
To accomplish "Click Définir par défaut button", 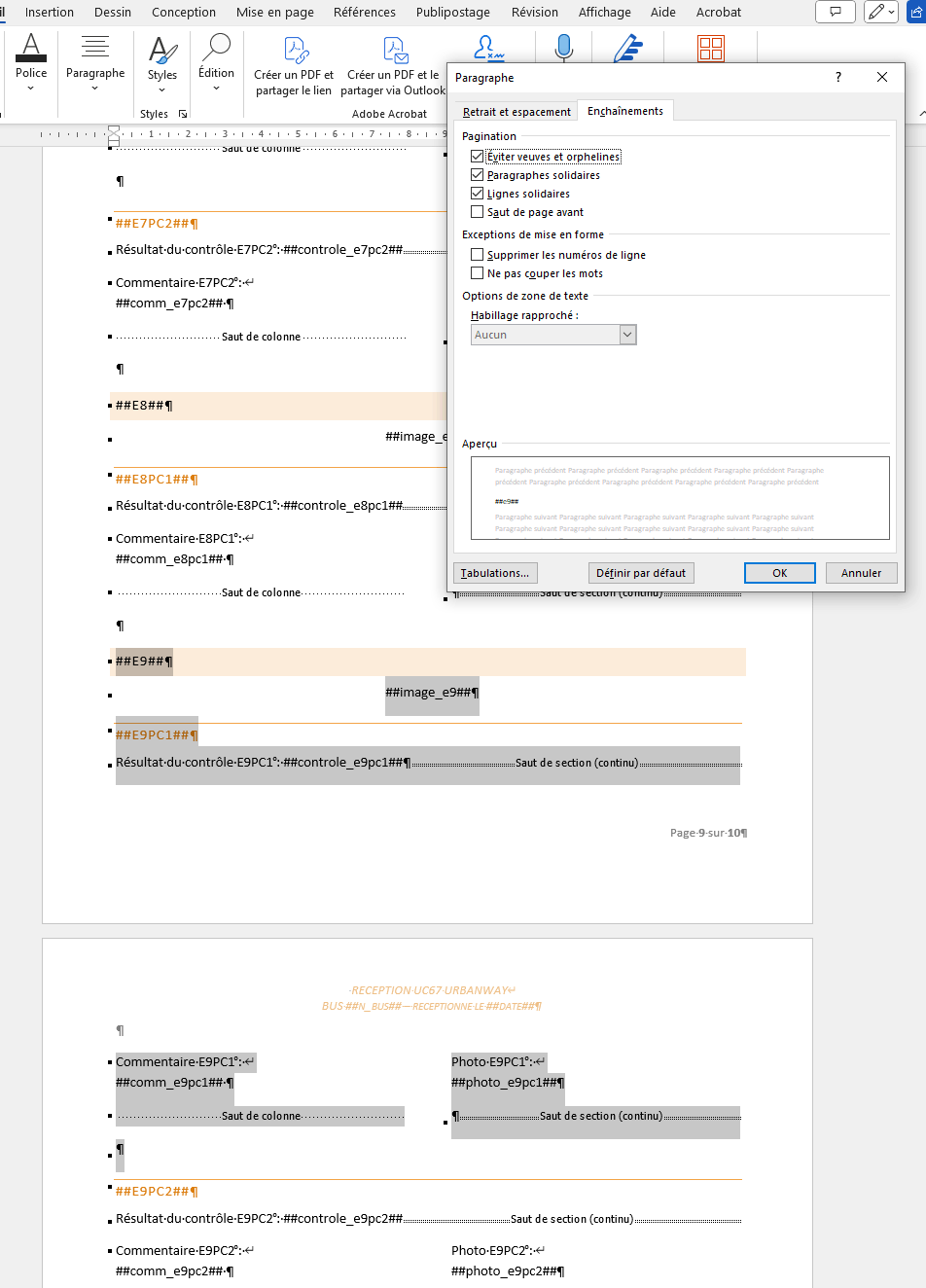I will click(x=641, y=573).
